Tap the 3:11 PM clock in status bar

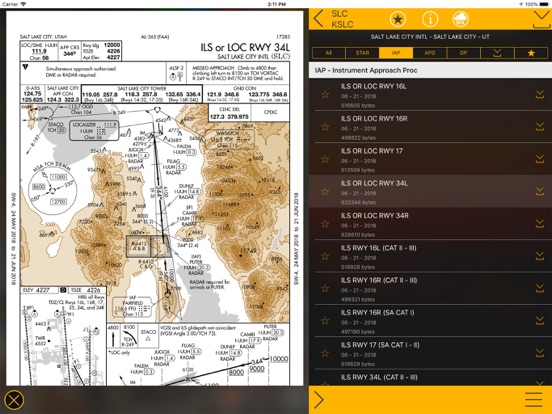point(276,4)
